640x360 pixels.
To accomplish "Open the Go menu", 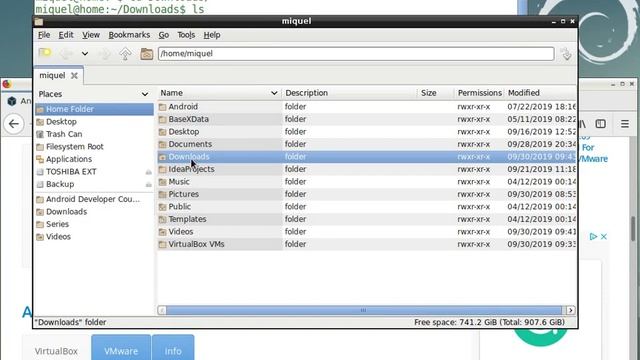I will [x=164, y=35].
